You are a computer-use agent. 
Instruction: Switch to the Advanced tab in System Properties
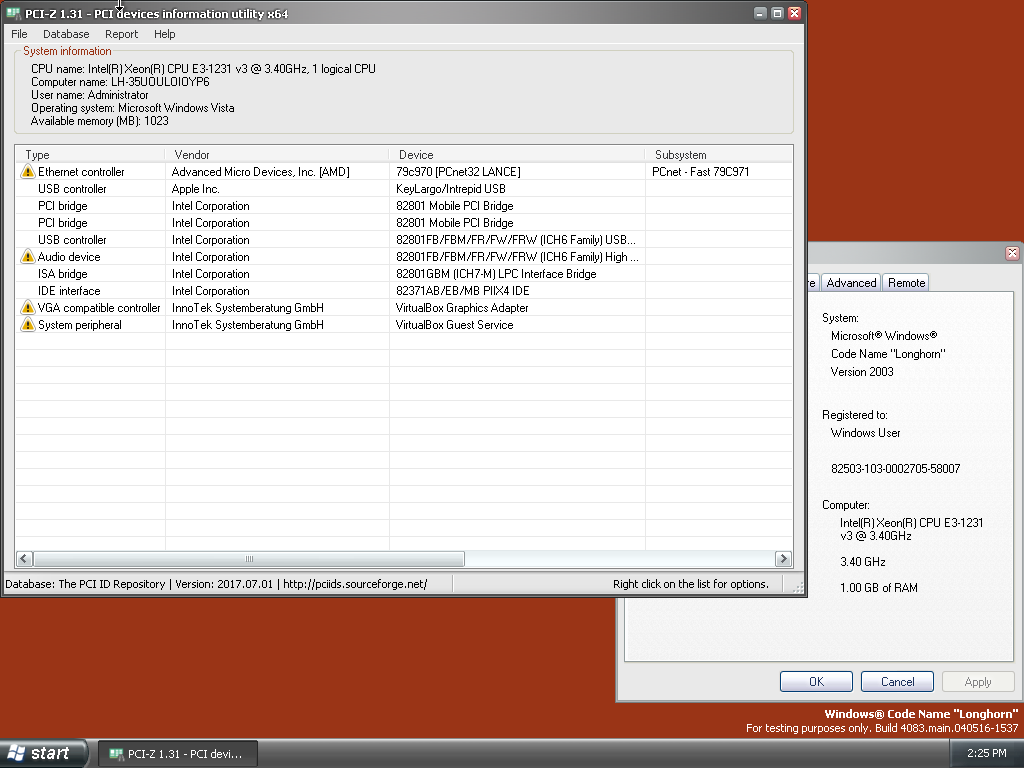click(851, 283)
